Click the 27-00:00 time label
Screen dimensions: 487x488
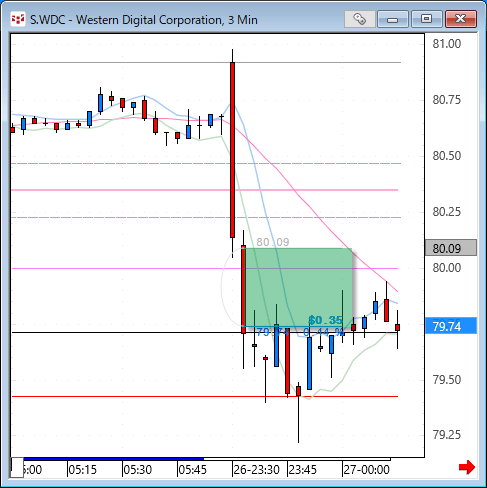pos(366,470)
